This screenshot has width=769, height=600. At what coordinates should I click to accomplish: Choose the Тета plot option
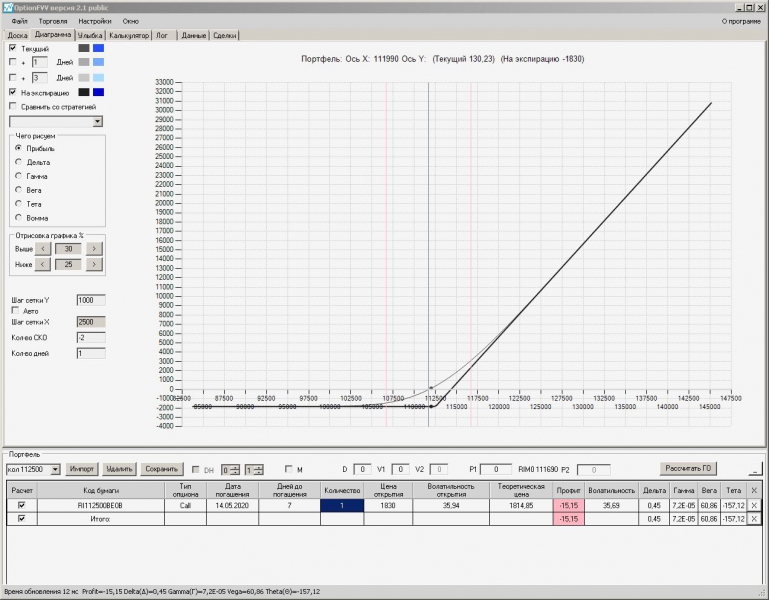coord(19,204)
